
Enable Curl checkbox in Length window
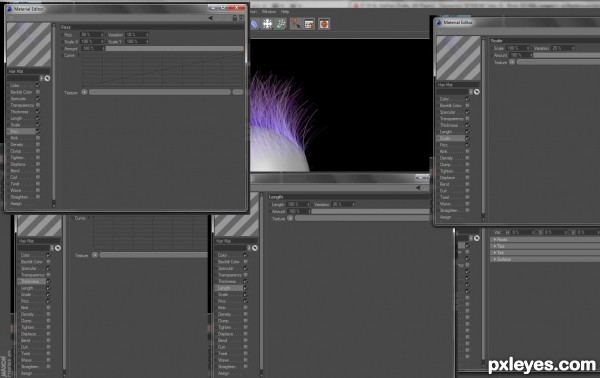coord(245,347)
